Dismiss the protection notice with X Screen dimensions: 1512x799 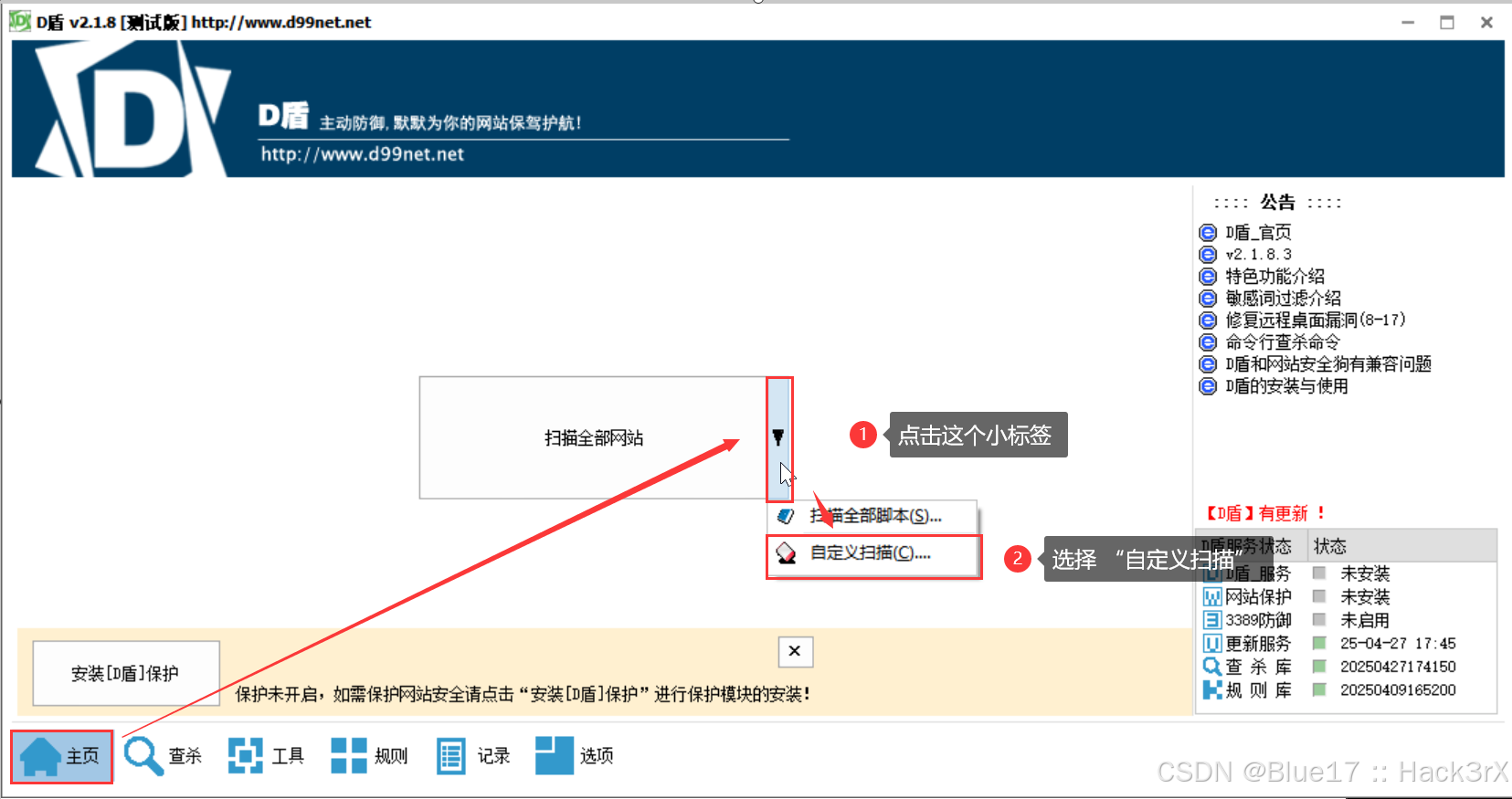(795, 651)
